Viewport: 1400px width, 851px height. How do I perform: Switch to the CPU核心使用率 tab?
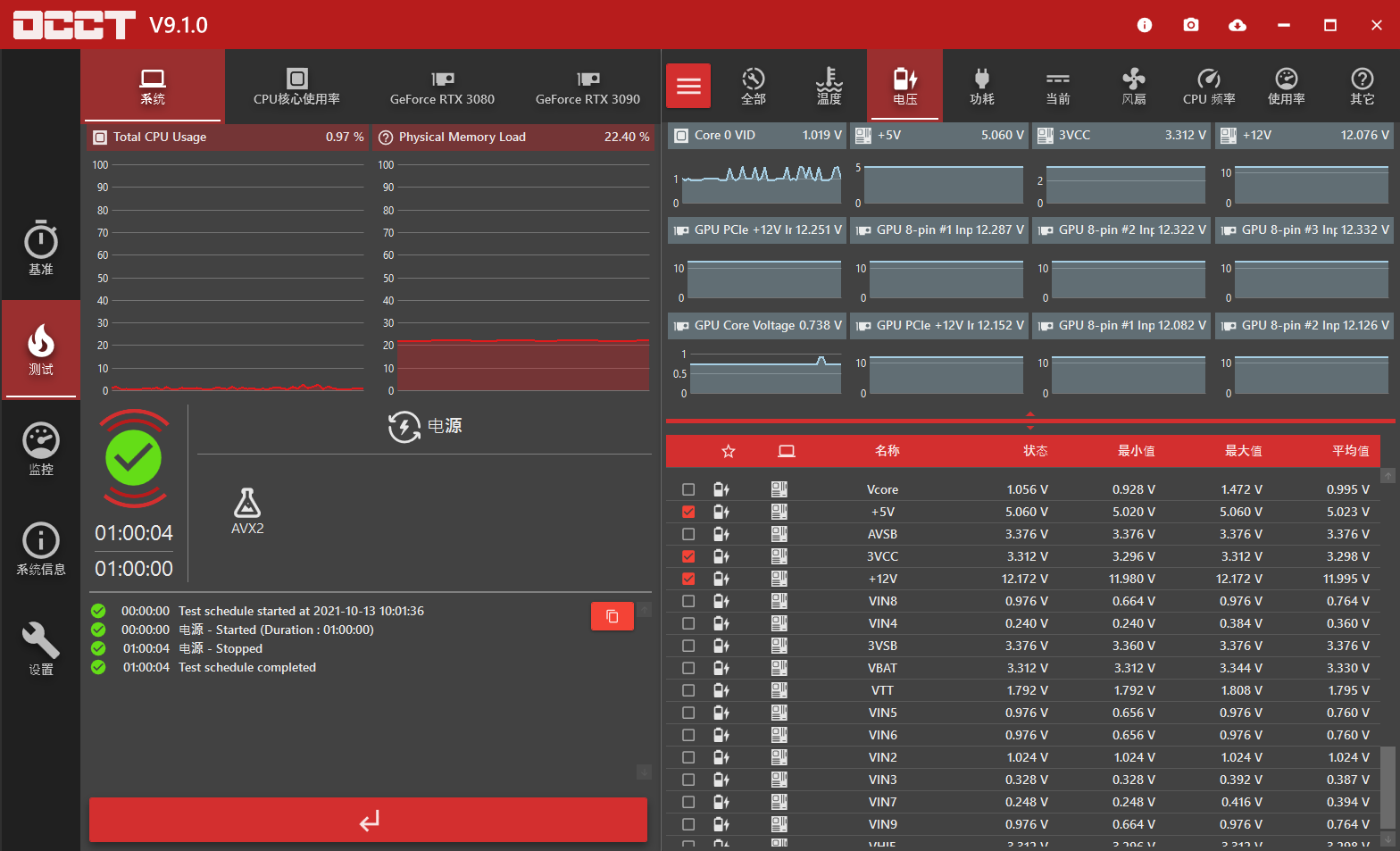tap(296, 87)
